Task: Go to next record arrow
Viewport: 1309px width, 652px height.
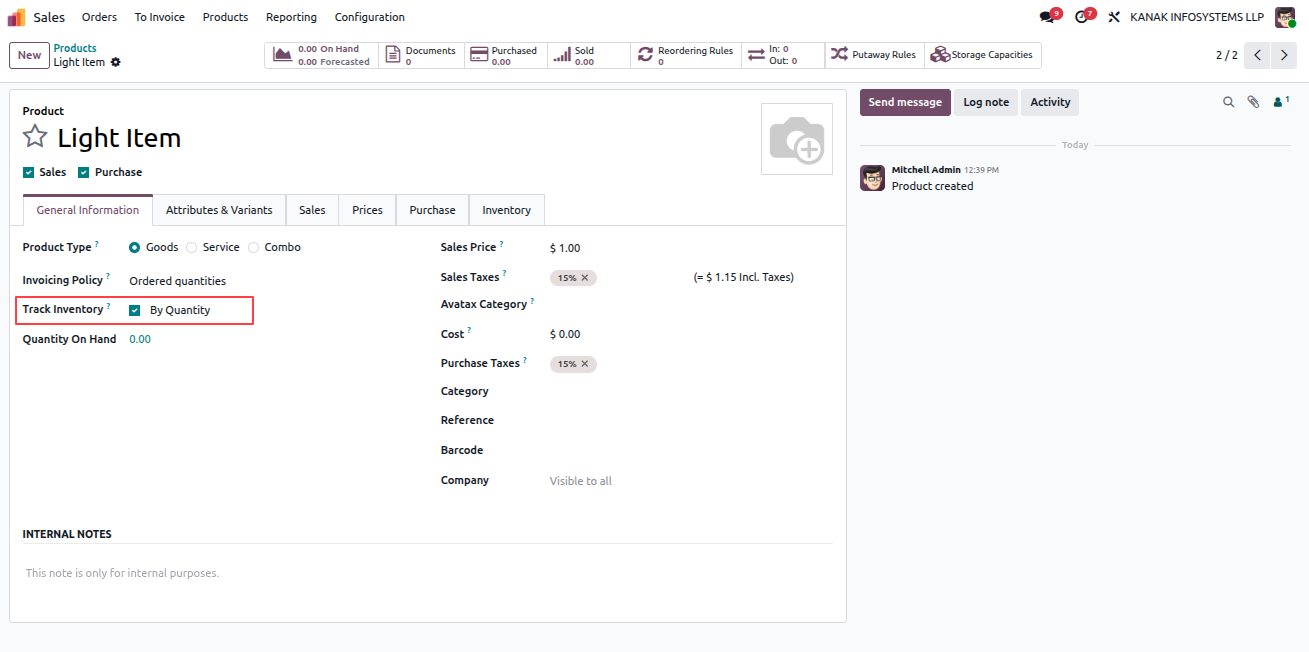Action: [1284, 55]
